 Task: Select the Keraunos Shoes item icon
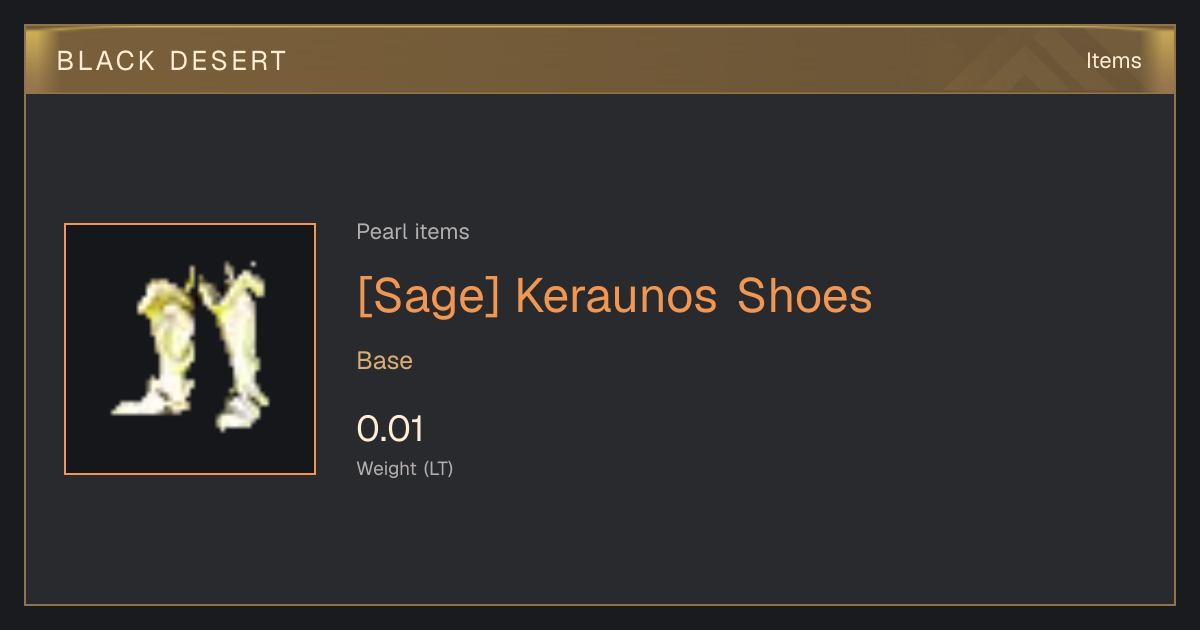click(x=190, y=349)
